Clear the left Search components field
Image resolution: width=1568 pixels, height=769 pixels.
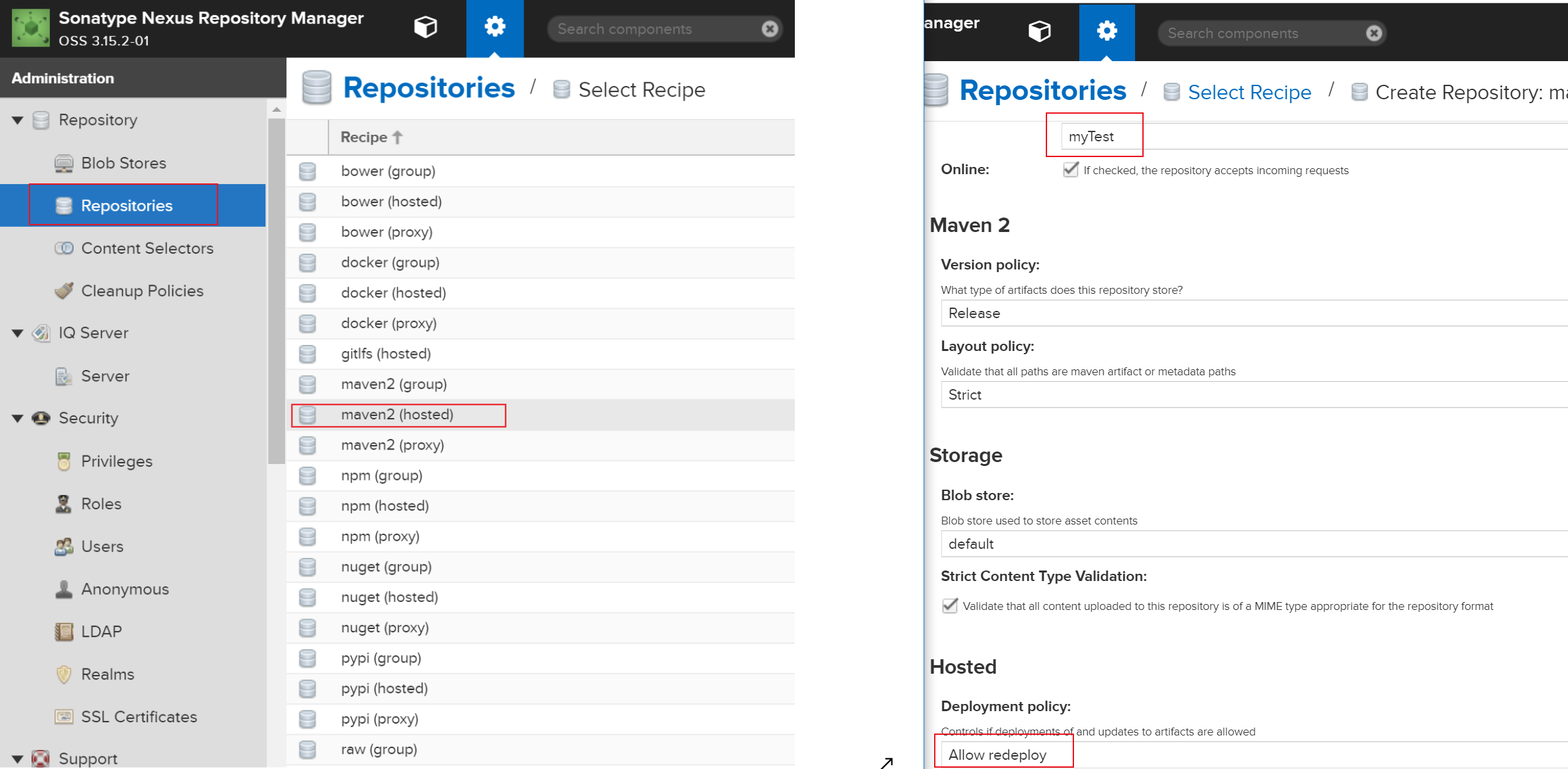pos(770,29)
